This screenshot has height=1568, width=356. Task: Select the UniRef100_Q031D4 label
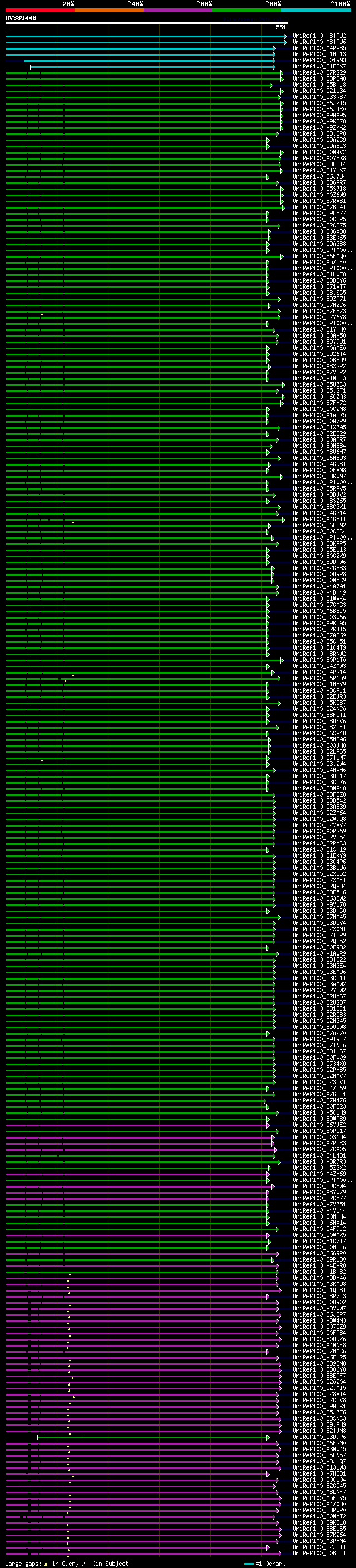[x=319, y=1137]
